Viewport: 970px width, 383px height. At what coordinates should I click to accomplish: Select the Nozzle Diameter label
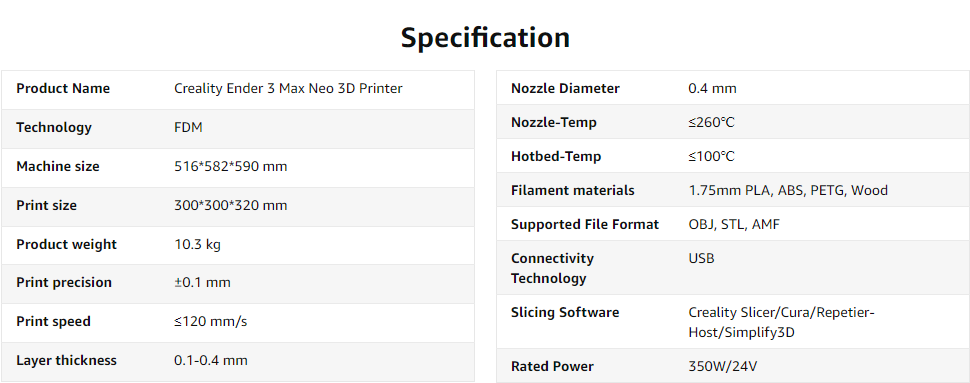click(565, 88)
